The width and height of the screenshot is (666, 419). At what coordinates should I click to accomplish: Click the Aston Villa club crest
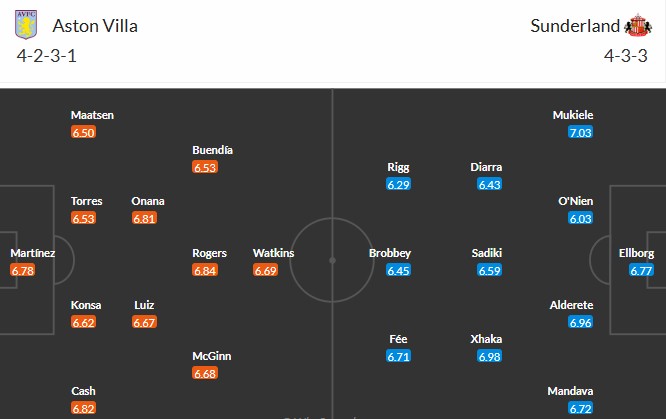pos(25,26)
